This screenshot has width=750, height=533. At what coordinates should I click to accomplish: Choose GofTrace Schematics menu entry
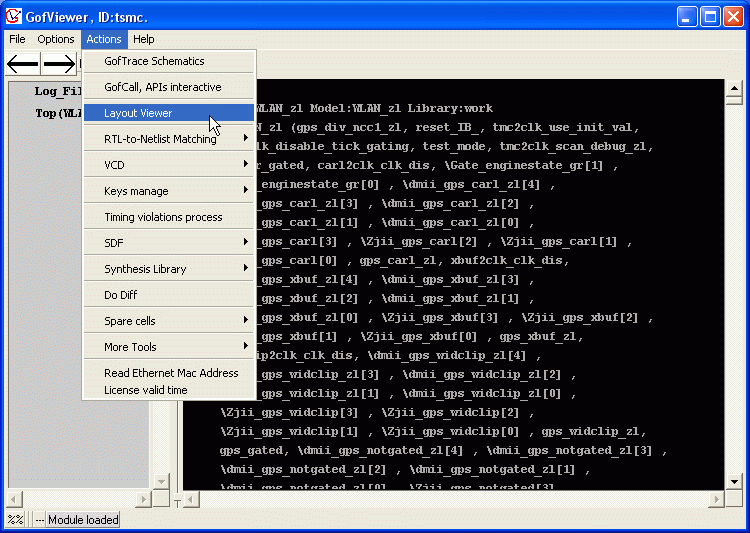pyautogui.click(x=154, y=61)
